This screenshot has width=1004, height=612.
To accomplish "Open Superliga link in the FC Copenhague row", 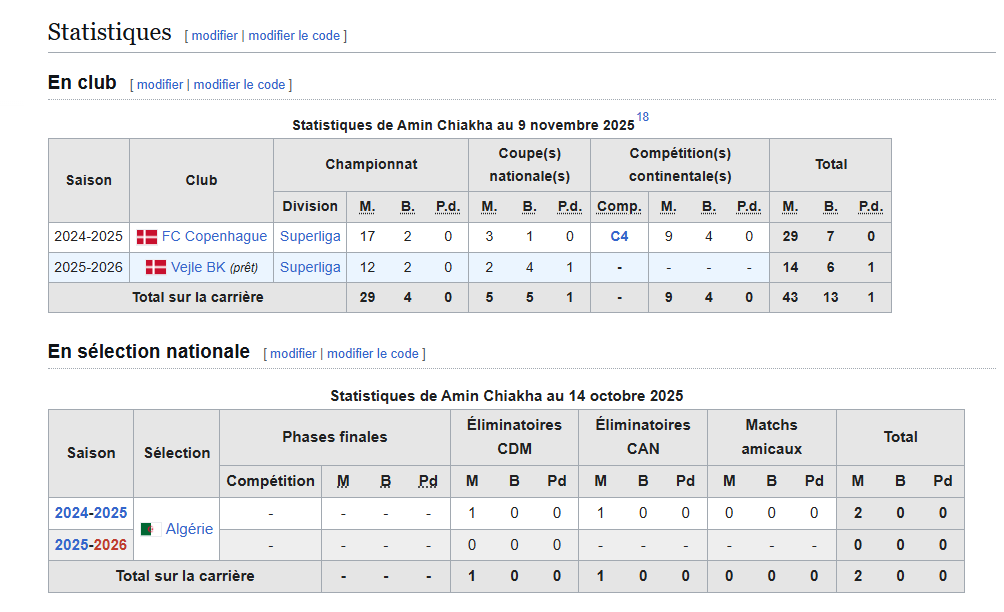I will (310, 237).
